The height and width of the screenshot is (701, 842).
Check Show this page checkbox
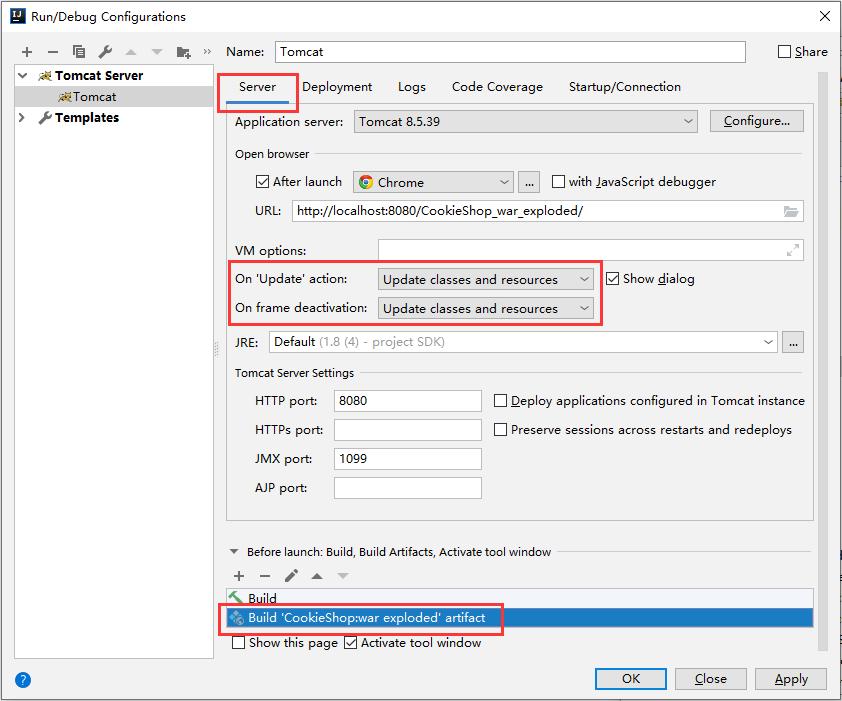238,642
